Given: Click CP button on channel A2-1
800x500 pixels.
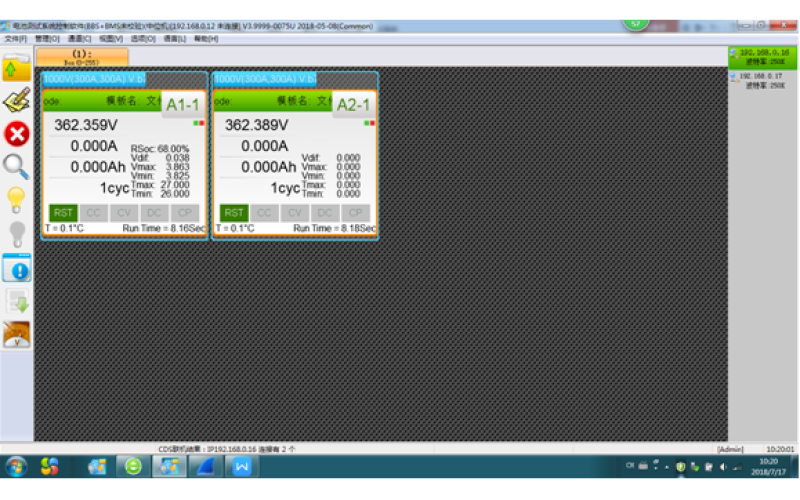Looking at the screenshot, I should pos(355,213).
